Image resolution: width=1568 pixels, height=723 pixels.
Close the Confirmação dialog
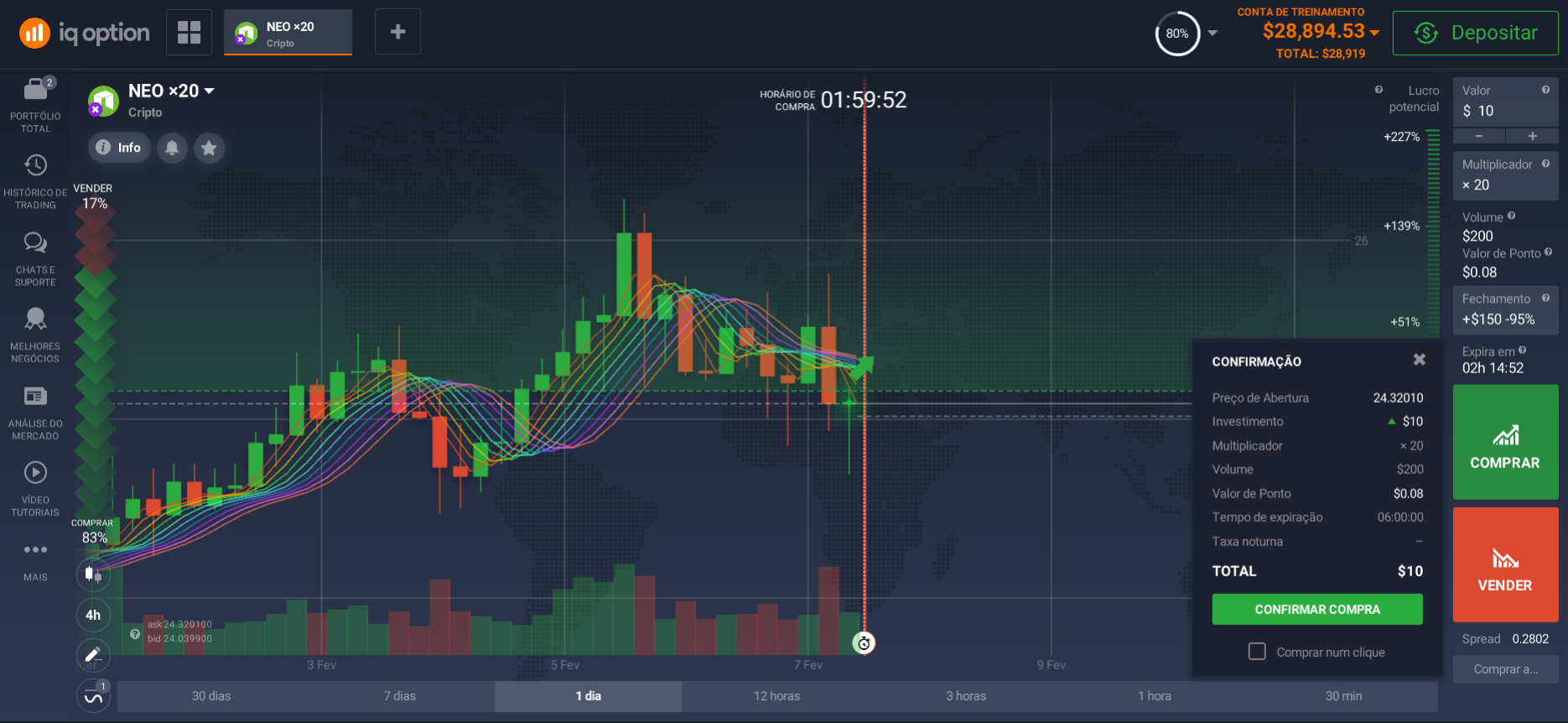1419,360
